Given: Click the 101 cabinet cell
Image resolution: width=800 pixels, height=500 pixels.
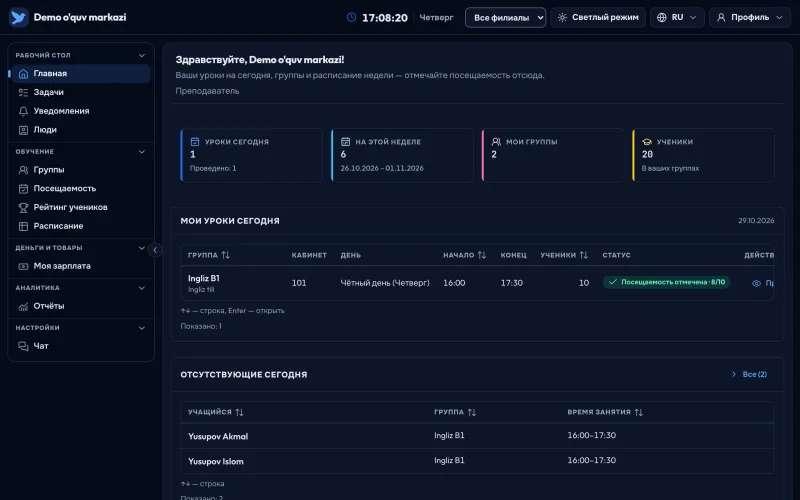Looking at the screenshot, I should [299, 283].
